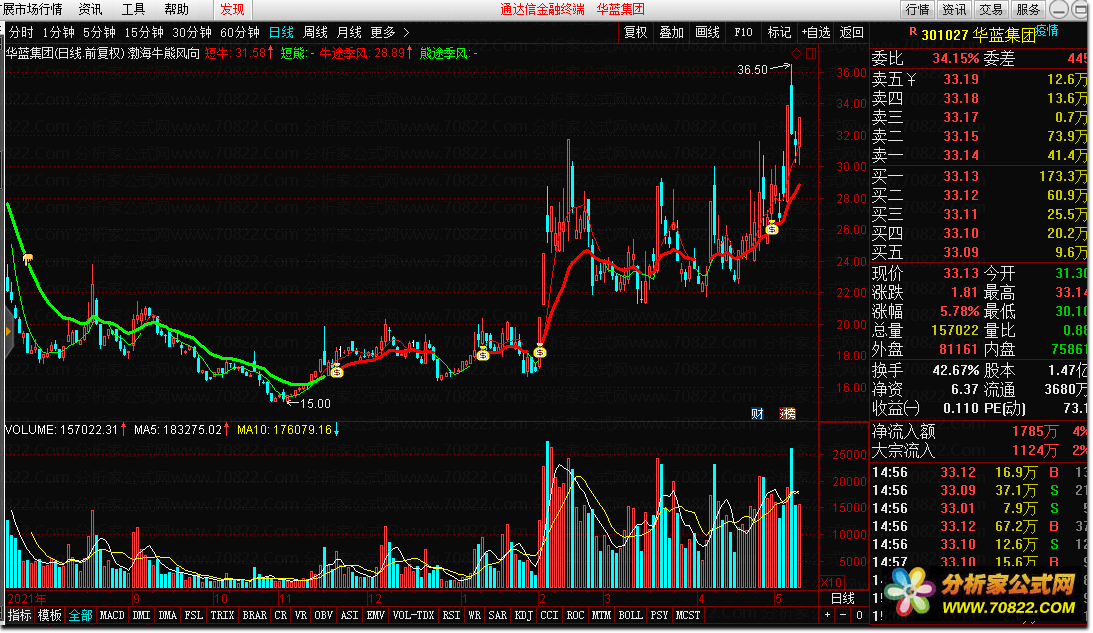Click the 交易 trading button
Image resolution: width=1093 pixels, height=633 pixels.
click(991, 9)
